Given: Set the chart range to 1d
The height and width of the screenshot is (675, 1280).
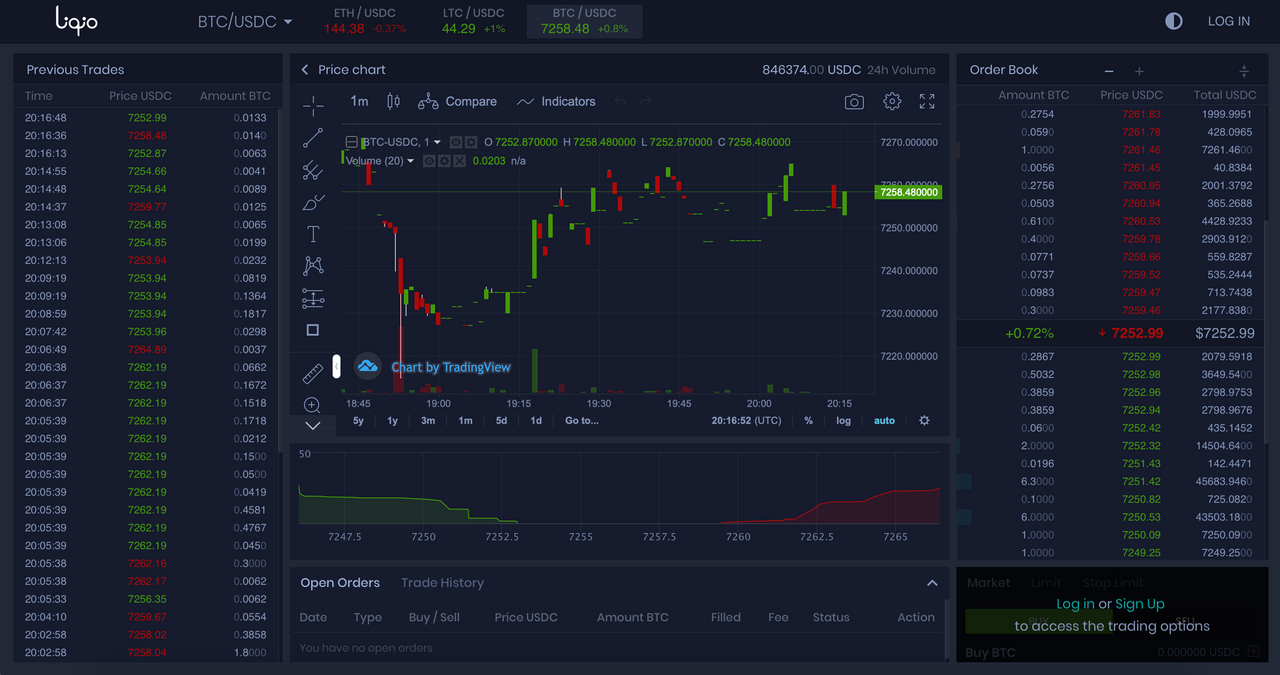Looking at the screenshot, I should click(x=536, y=421).
